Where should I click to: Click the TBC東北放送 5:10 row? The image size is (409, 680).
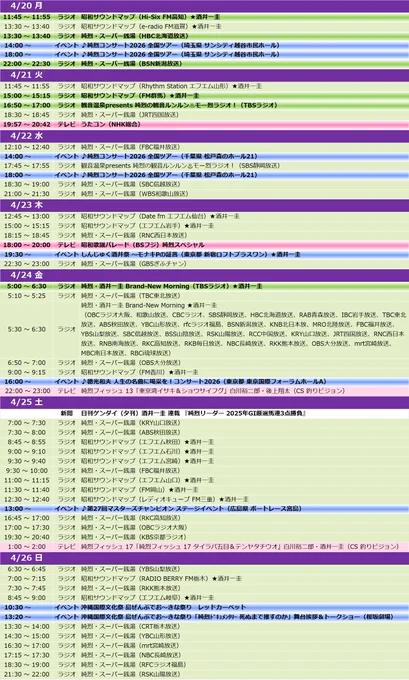pos(204,296)
